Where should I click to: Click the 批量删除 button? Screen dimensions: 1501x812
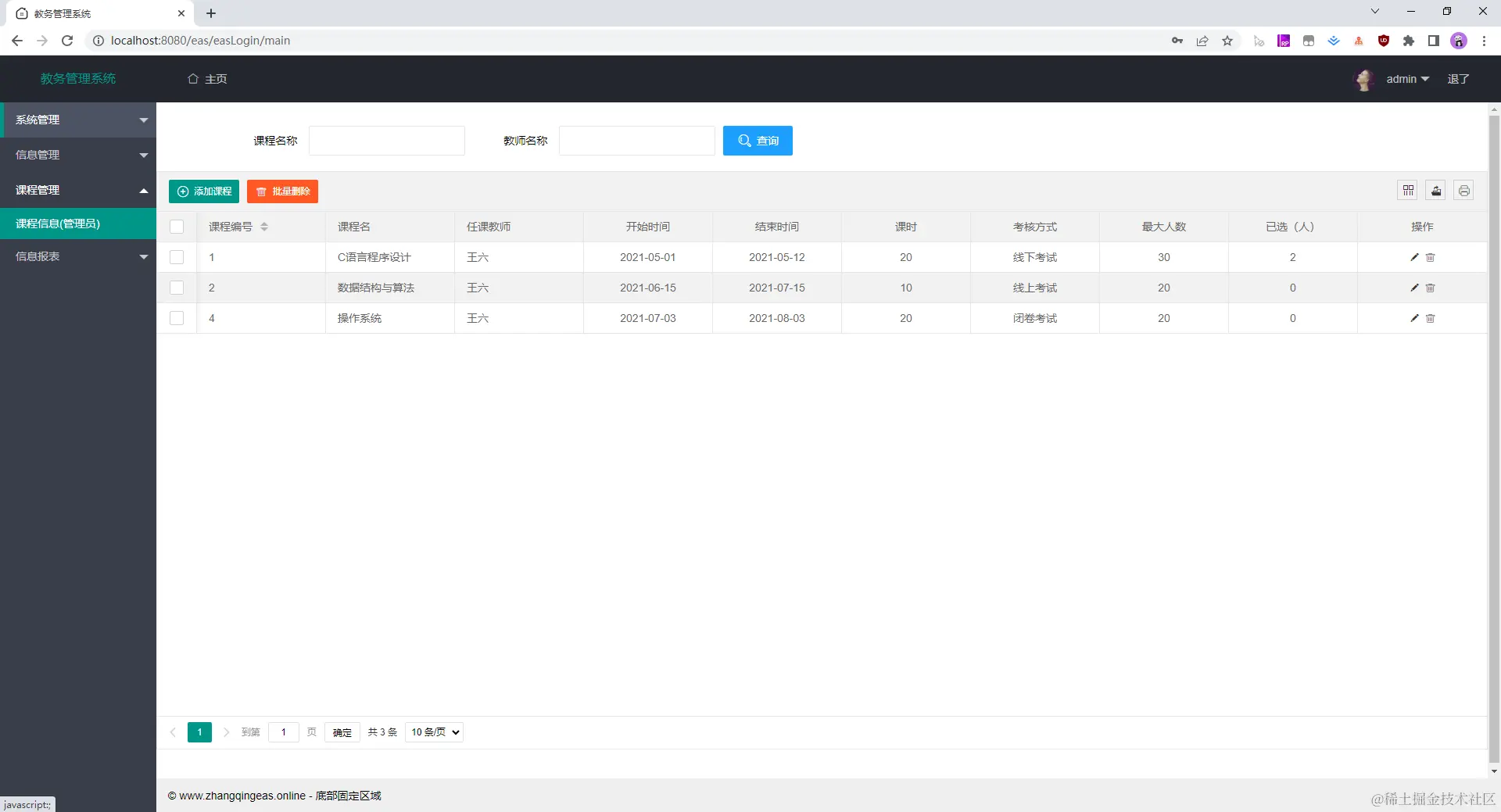pos(282,191)
